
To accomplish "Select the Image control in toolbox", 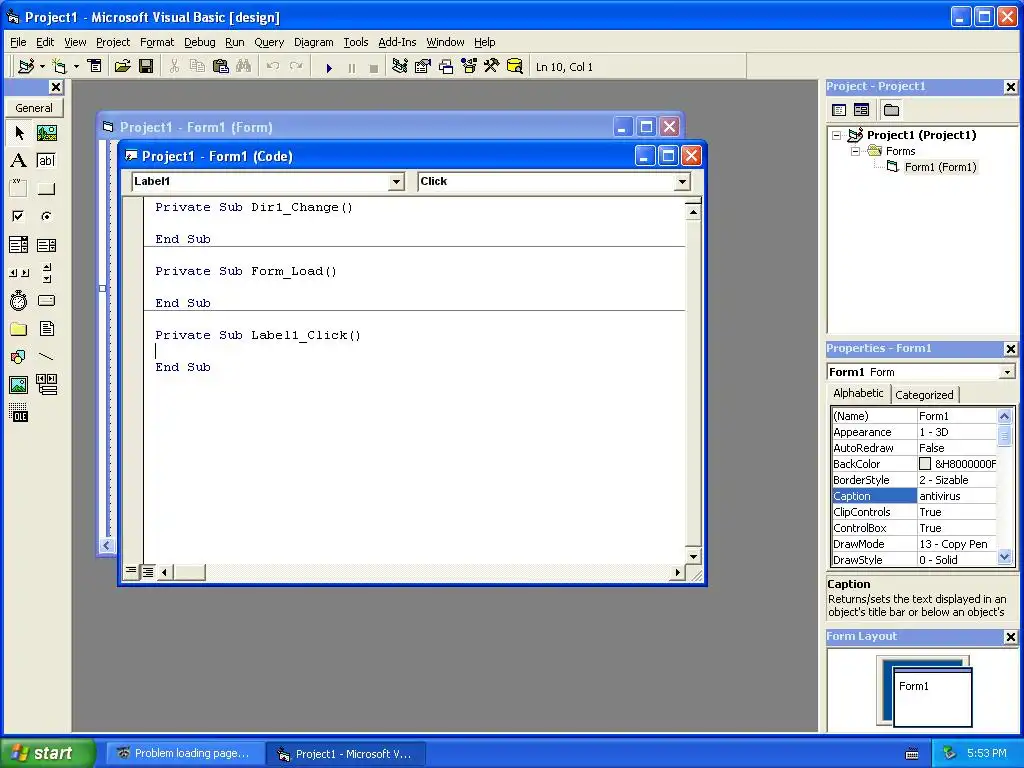I will click(x=19, y=385).
